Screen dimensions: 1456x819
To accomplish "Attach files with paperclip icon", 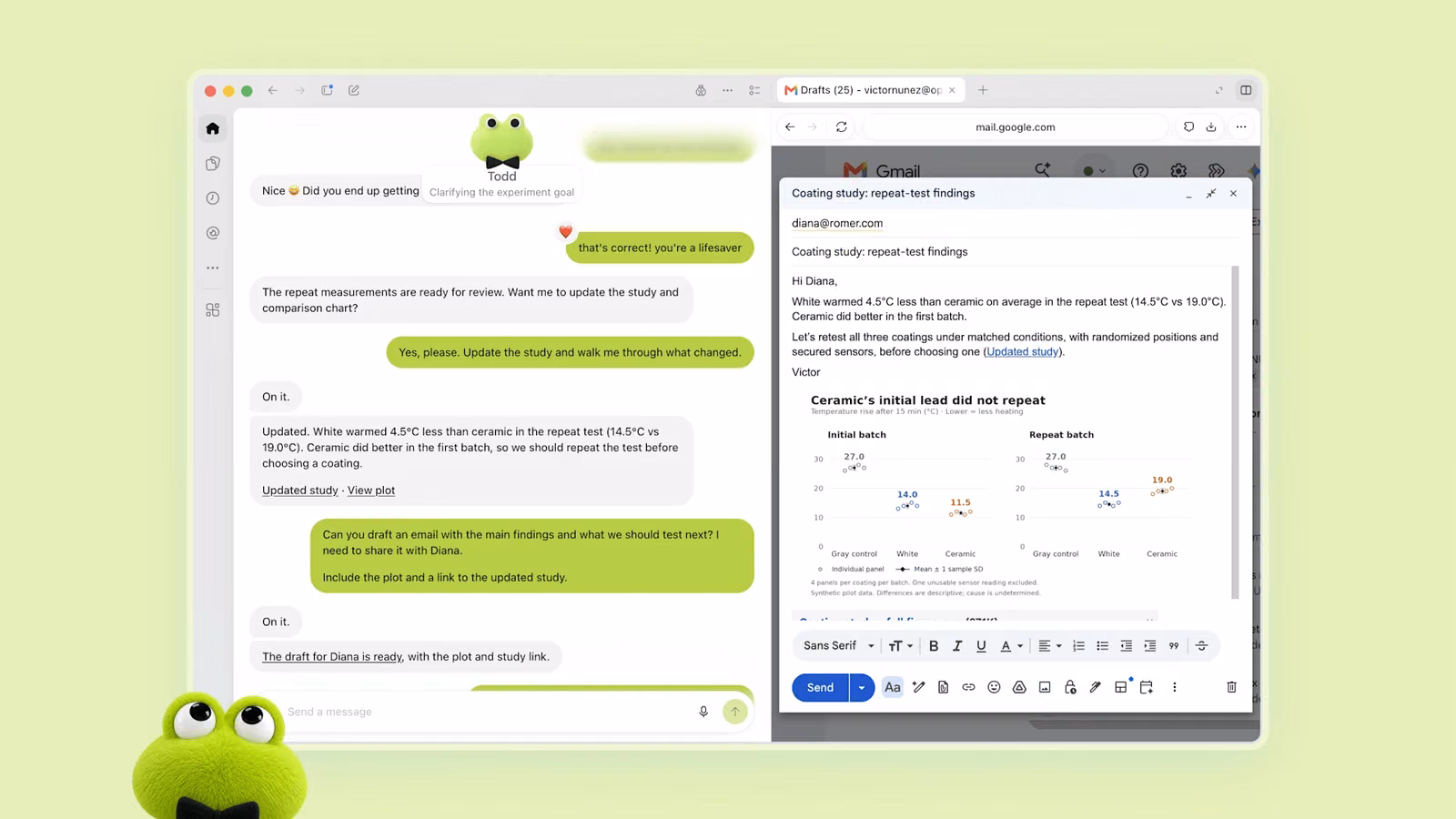I will pyautogui.click(x=943, y=688).
